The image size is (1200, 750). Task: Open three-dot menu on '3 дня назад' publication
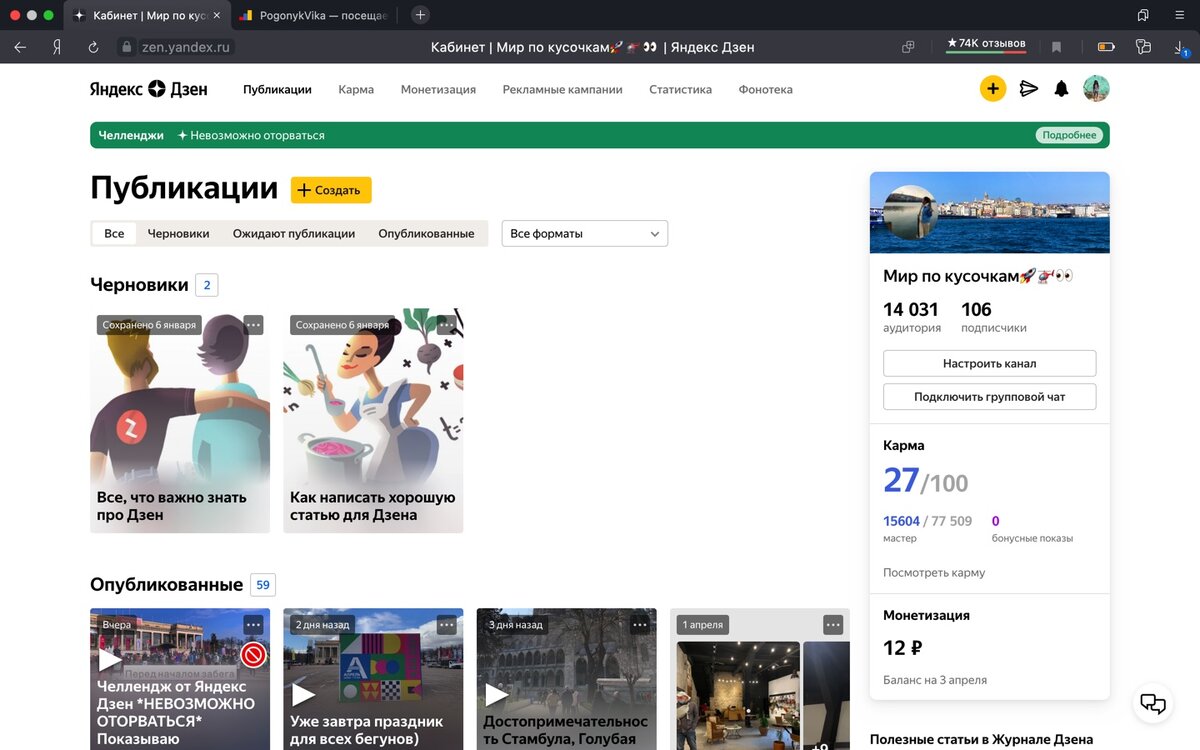click(x=639, y=625)
